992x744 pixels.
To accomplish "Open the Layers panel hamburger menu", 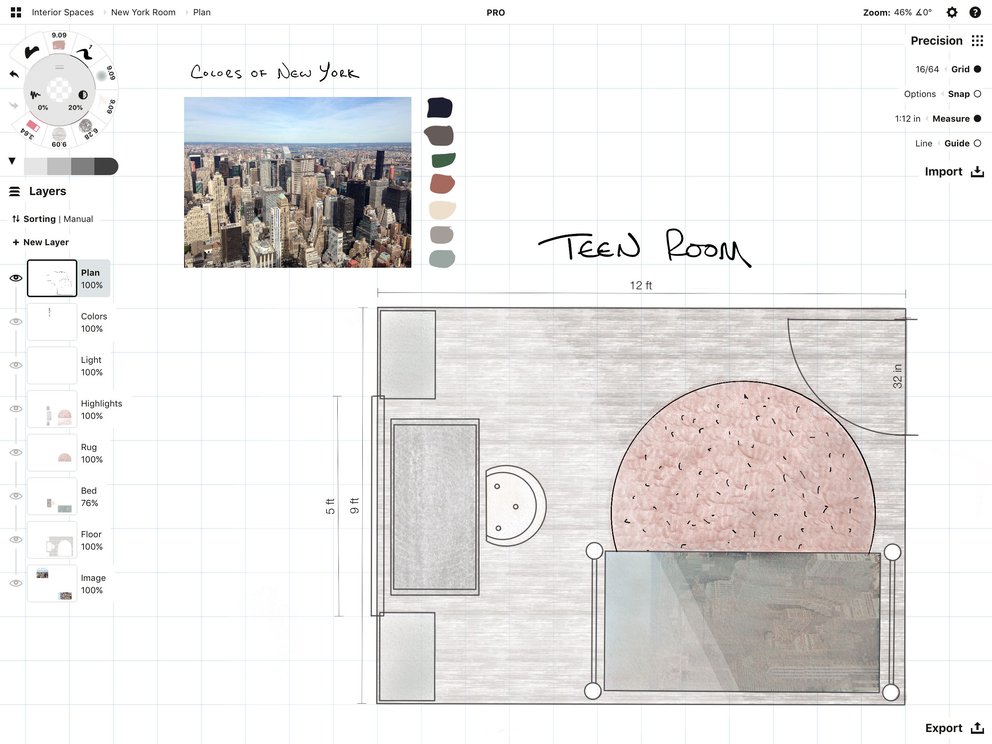I will coord(14,191).
